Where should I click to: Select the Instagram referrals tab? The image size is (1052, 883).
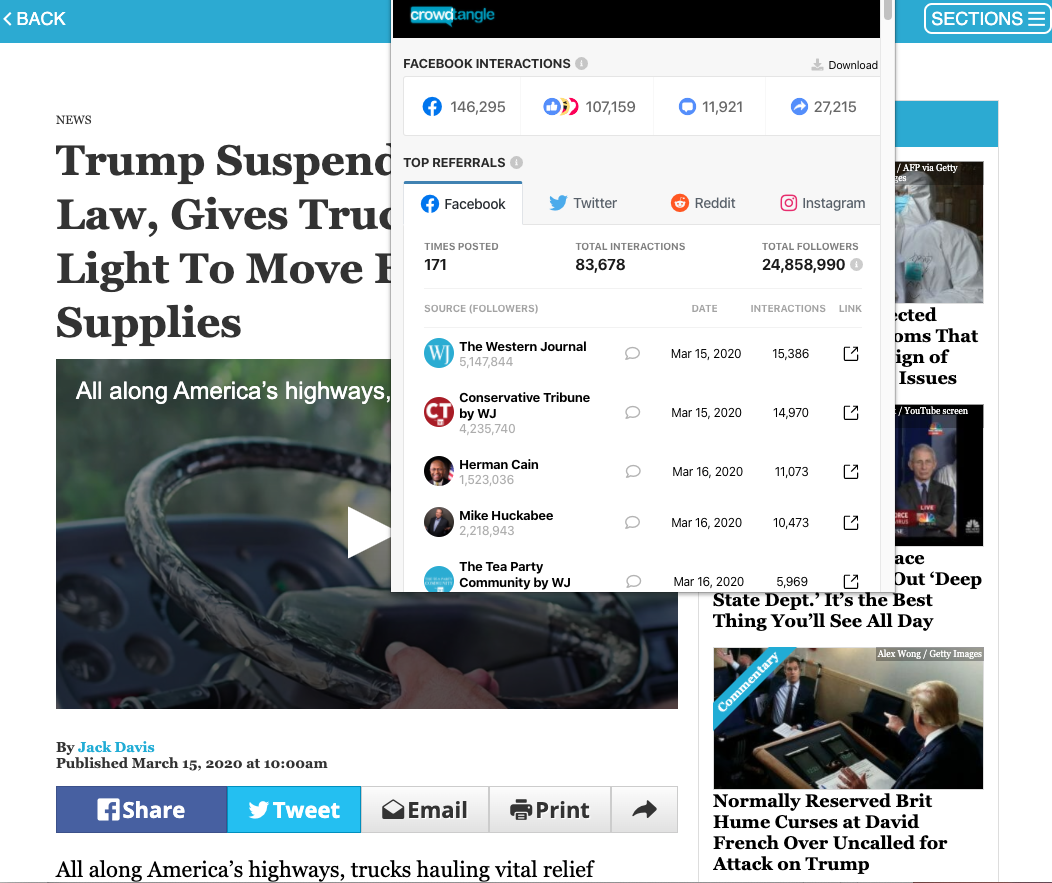tap(822, 203)
